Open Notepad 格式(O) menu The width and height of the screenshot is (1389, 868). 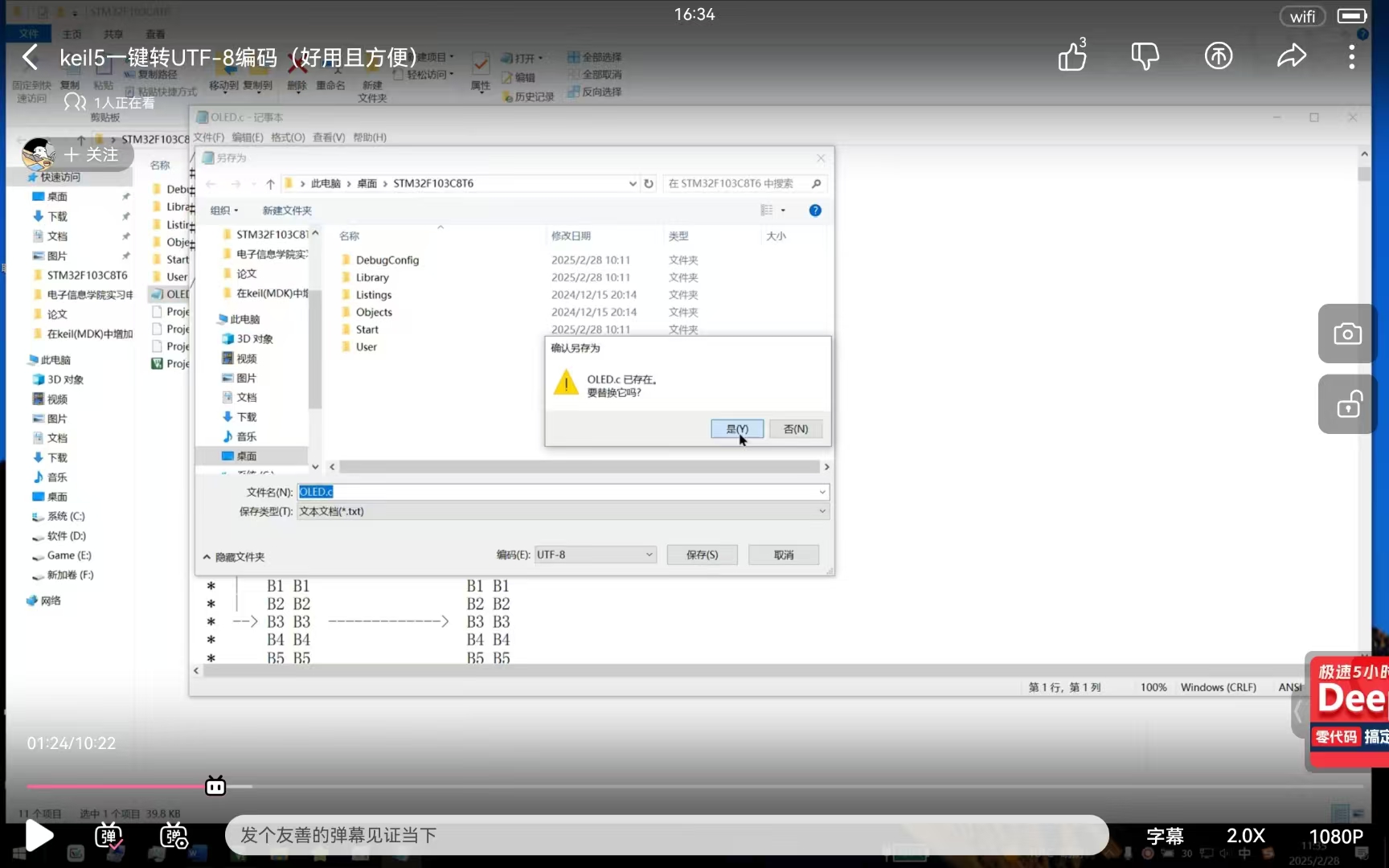point(288,137)
